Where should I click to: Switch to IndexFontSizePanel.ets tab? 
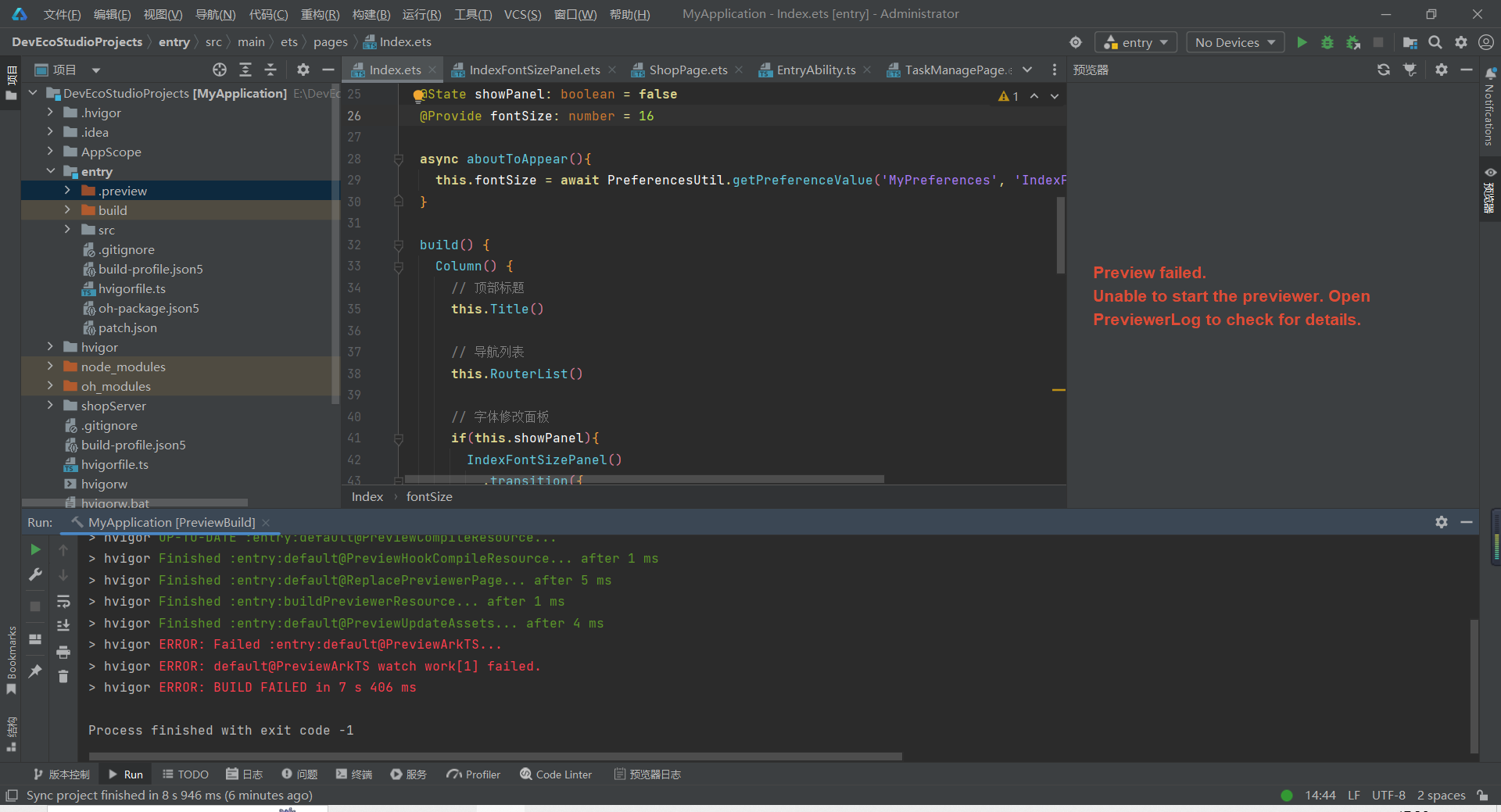point(535,70)
